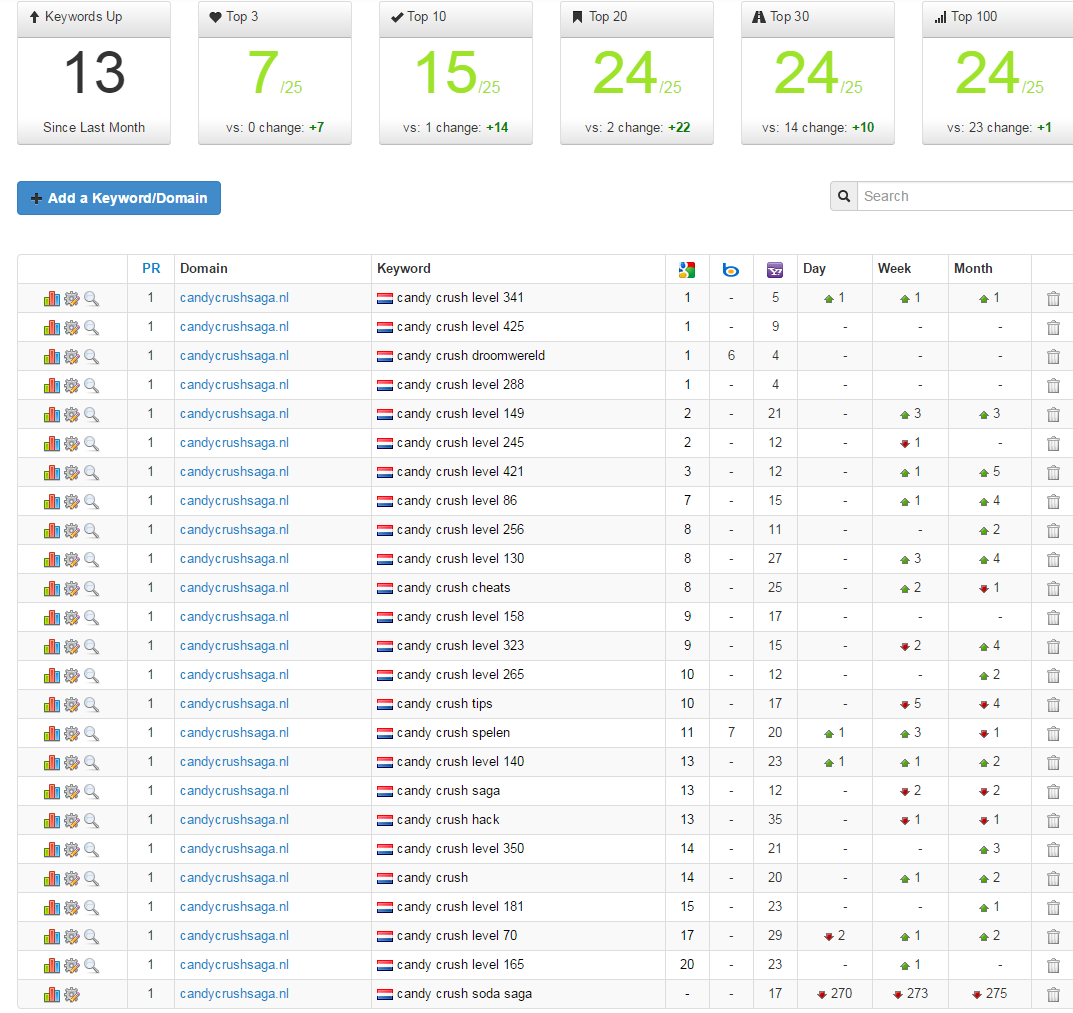Screen dimensions: 1073x1013
Task: Click the Domain column header
Action: coord(204,268)
